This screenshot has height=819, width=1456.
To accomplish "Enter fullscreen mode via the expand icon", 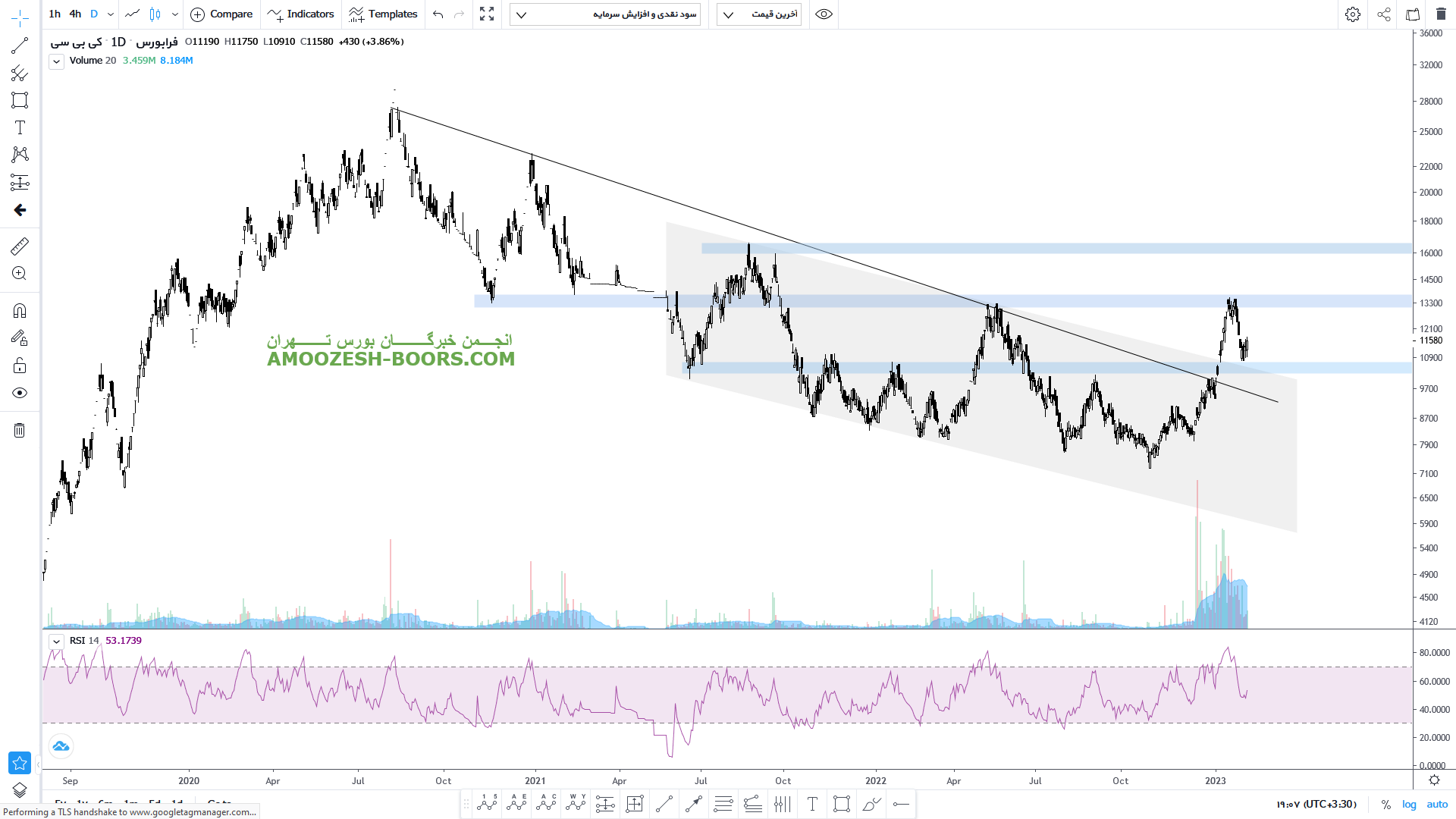I will [487, 14].
